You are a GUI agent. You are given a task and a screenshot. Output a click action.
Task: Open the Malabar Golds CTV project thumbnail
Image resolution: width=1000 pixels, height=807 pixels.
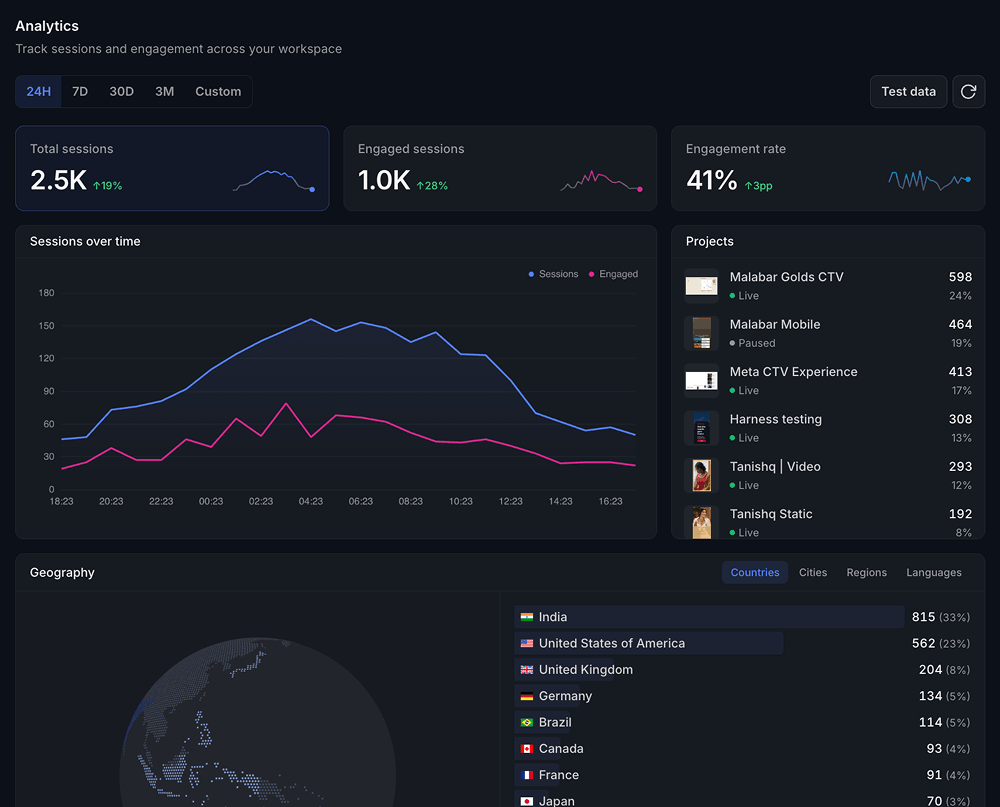click(x=702, y=286)
